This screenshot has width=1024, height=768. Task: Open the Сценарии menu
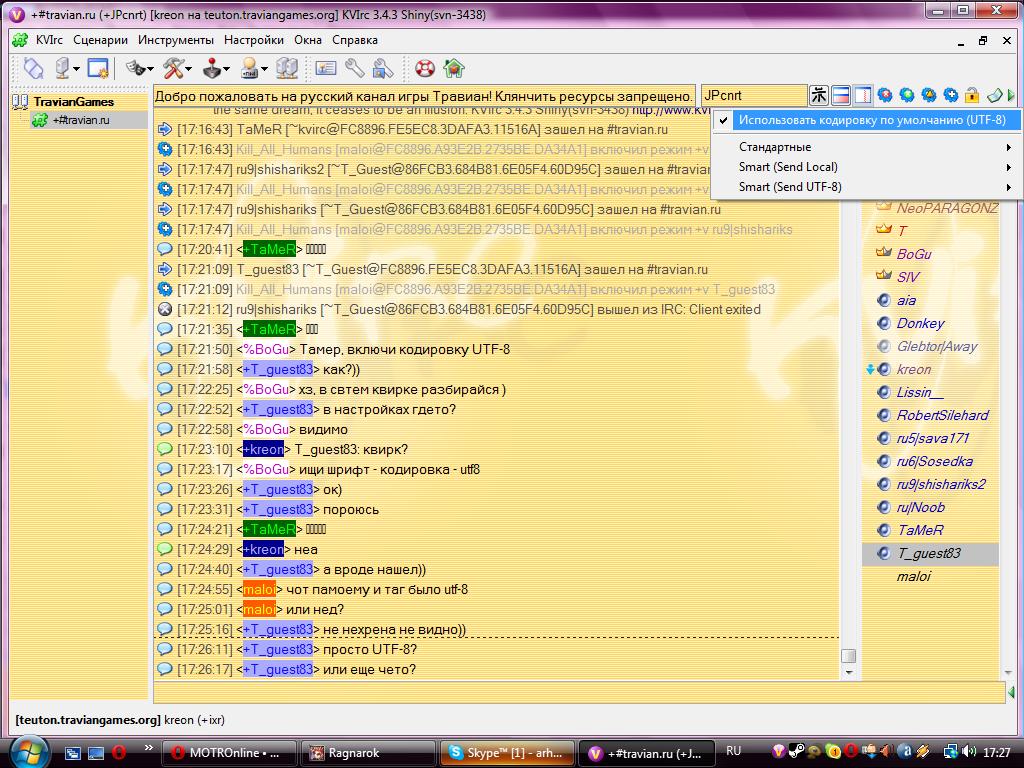coord(101,40)
